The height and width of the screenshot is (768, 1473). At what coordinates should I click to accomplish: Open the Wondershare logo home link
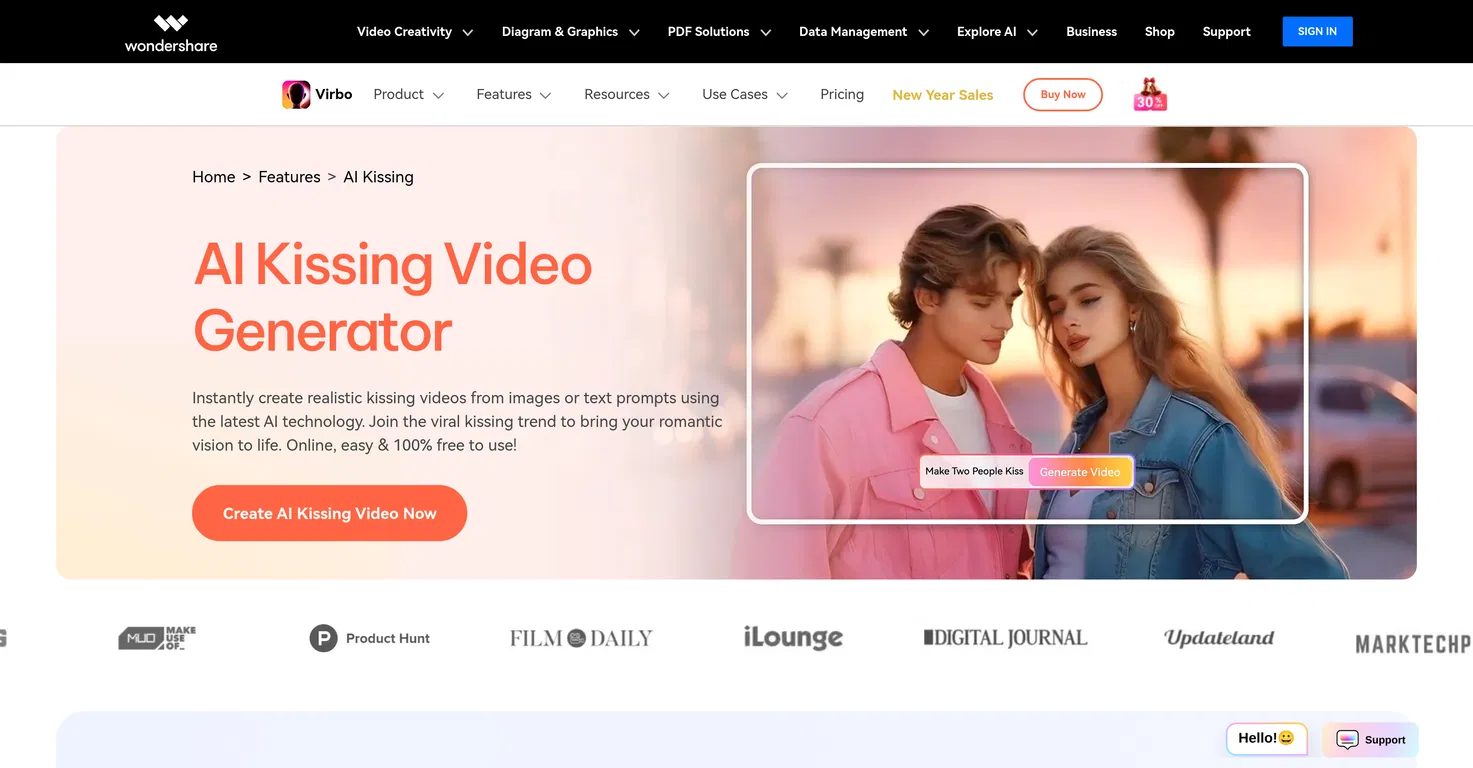point(171,32)
